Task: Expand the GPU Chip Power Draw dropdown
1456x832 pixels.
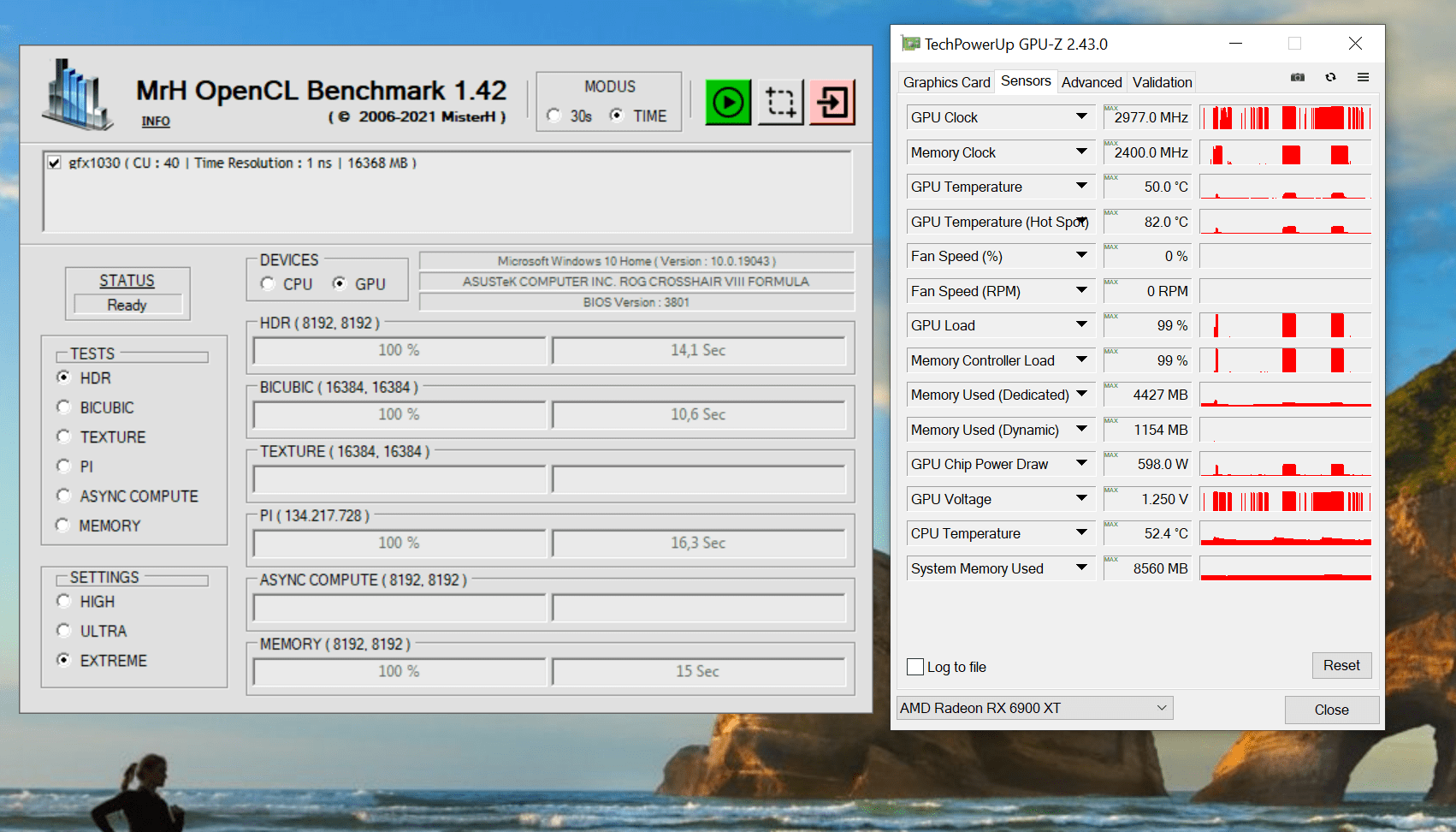Action: point(1081,463)
